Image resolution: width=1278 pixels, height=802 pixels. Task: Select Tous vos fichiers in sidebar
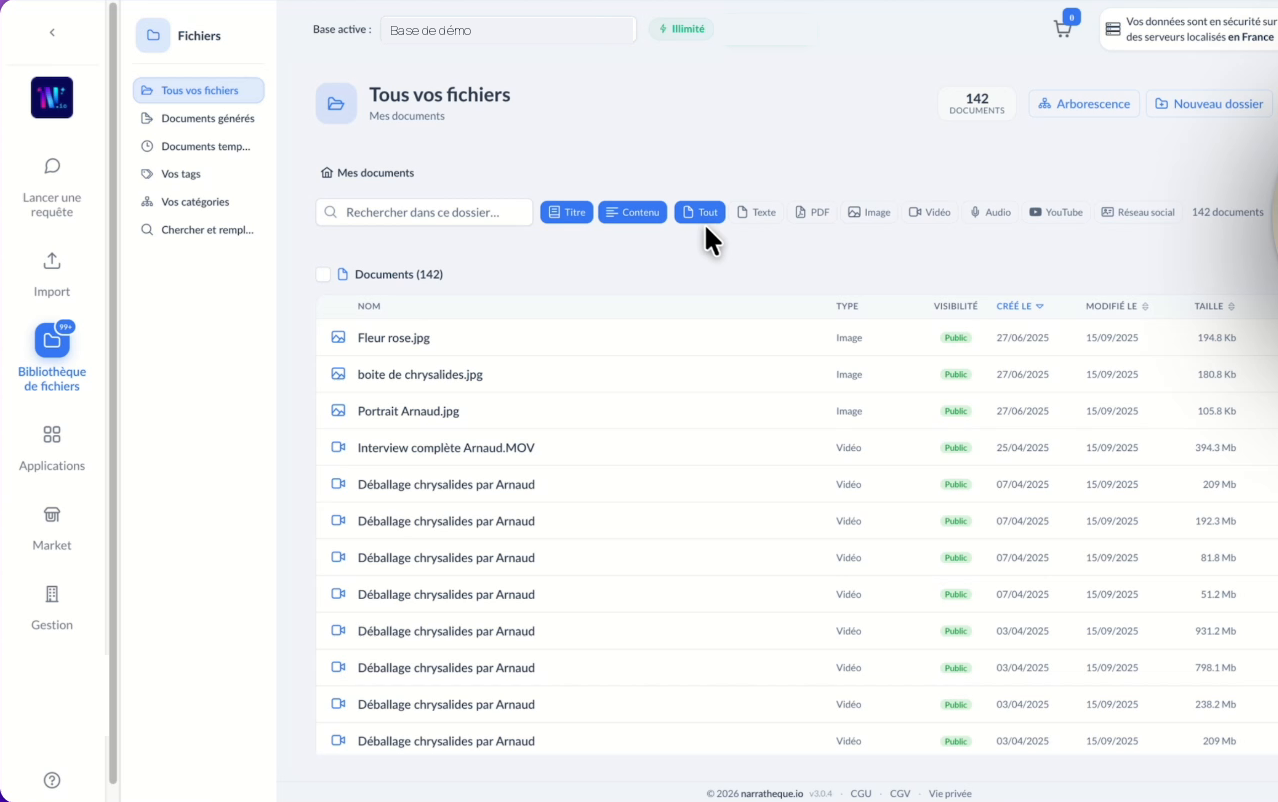199,91
